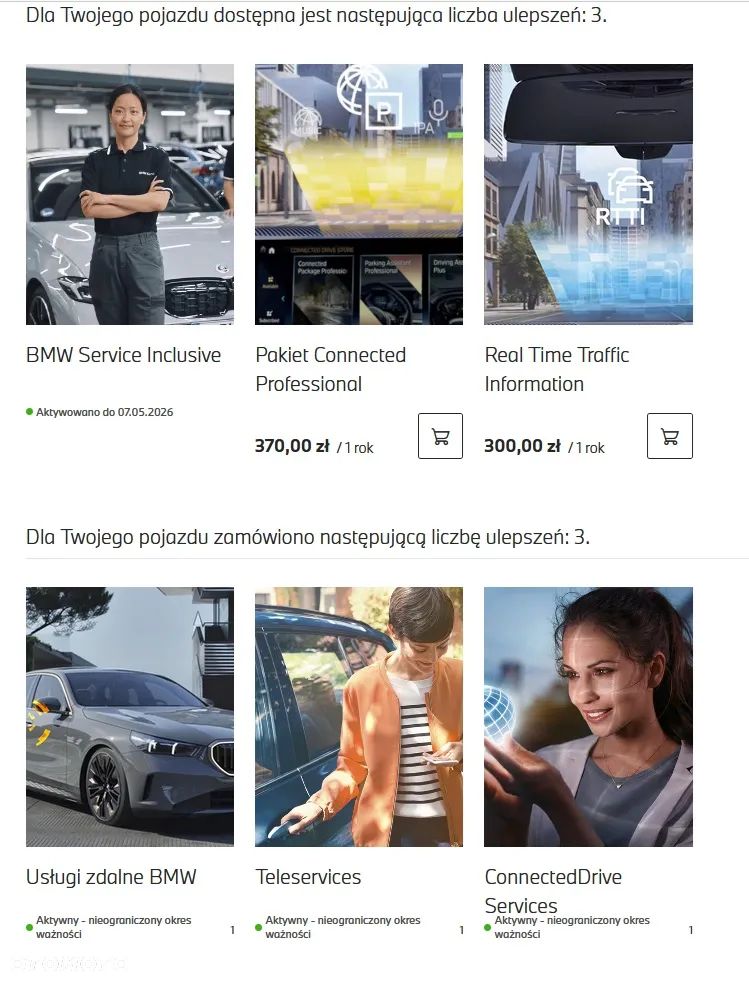Select the Pakiet Connected Professional title
This screenshot has width=749, height=981.
(x=330, y=369)
